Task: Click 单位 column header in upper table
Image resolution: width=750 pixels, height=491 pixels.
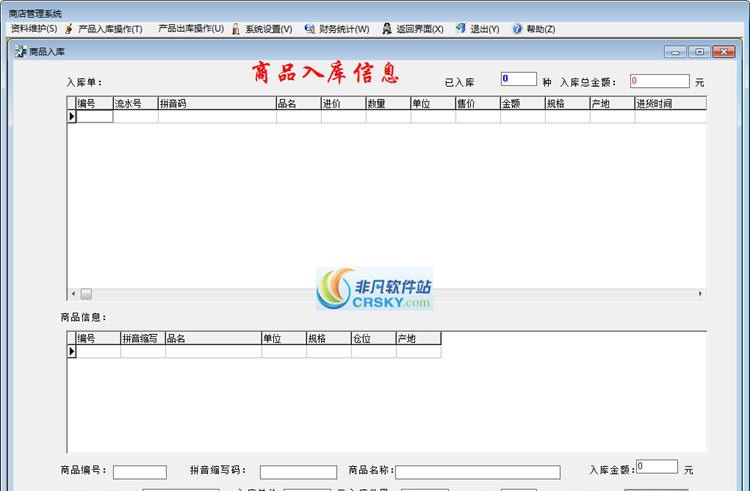Action: tap(433, 103)
